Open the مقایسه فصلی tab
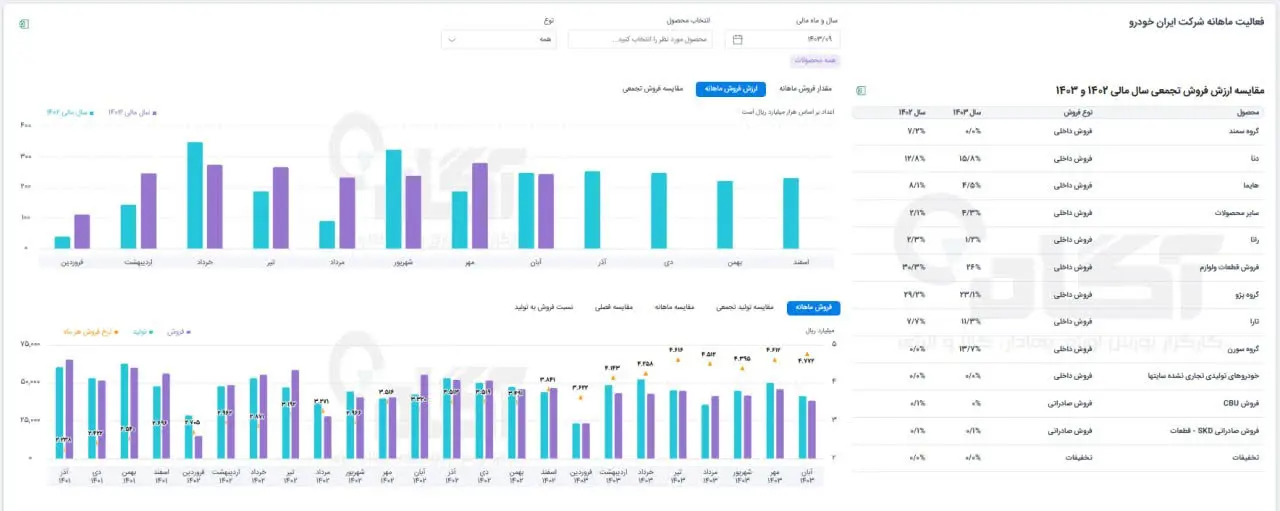This screenshot has width=1280, height=511. point(615,307)
